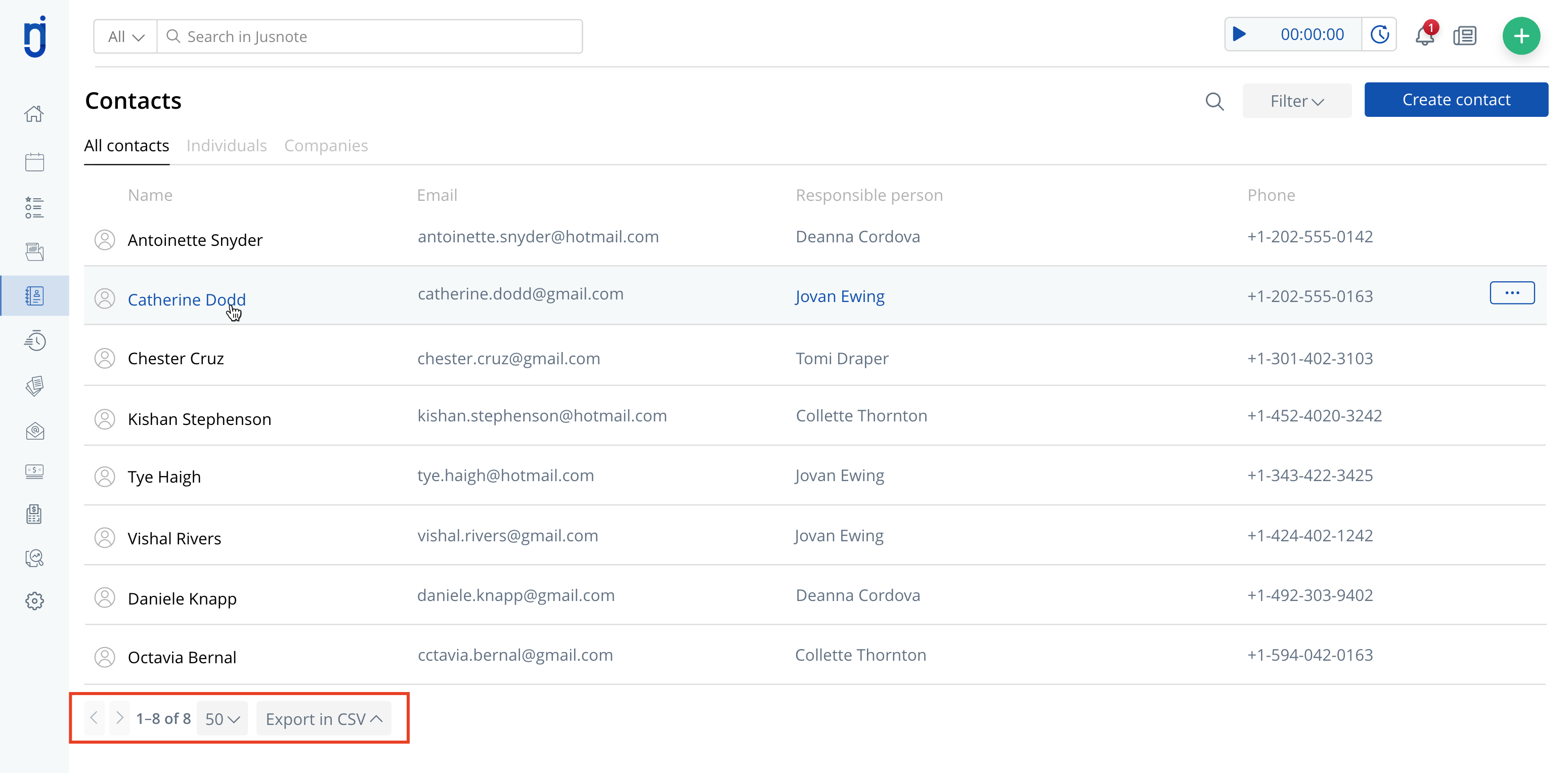Image resolution: width=1568 pixels, height=773 pixels.
Task: Open the Filter dropdown
Action: pos(1297,101)
